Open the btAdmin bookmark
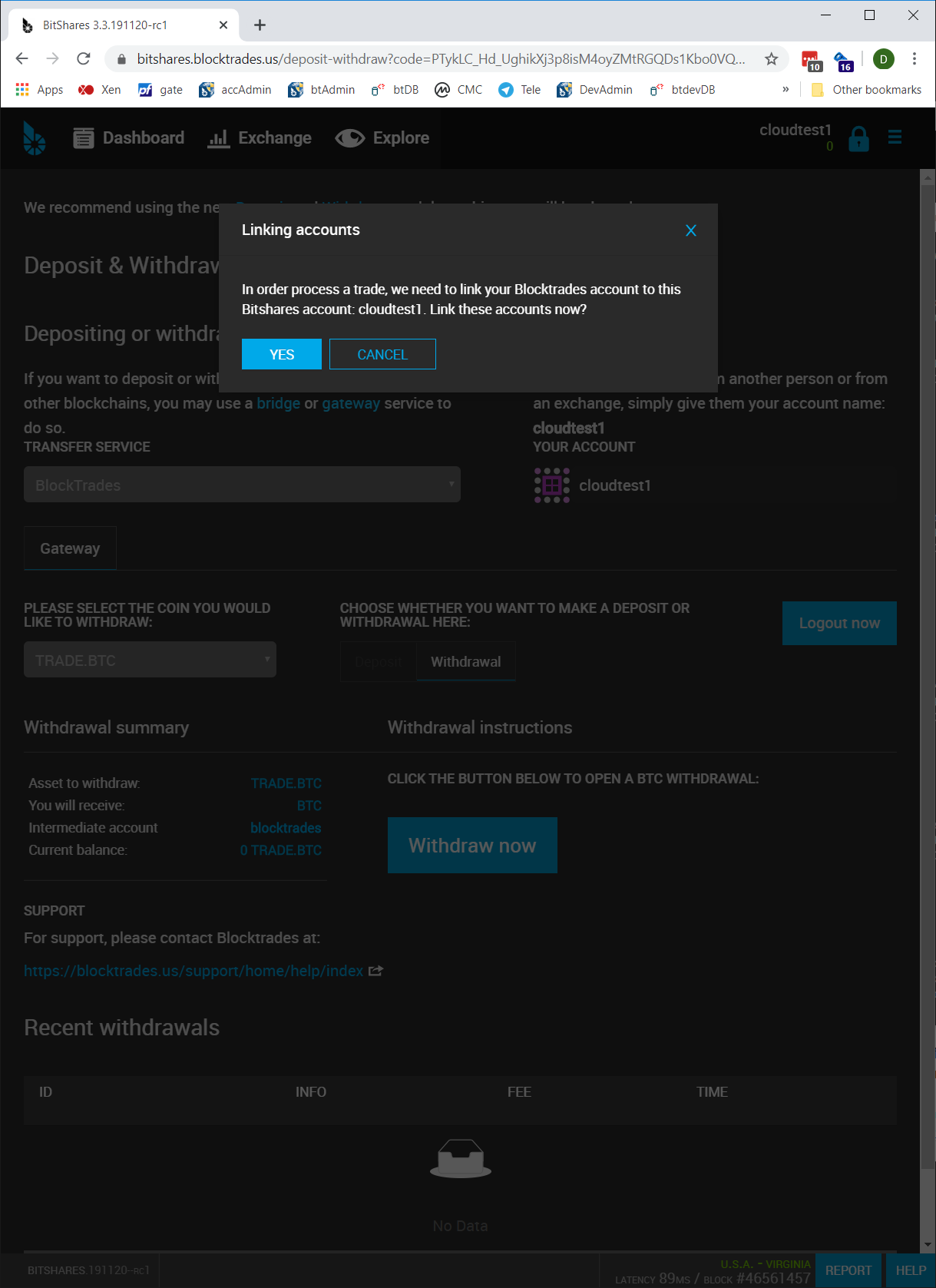Viewport: 936px width, 1288px height. click(322, 90)
